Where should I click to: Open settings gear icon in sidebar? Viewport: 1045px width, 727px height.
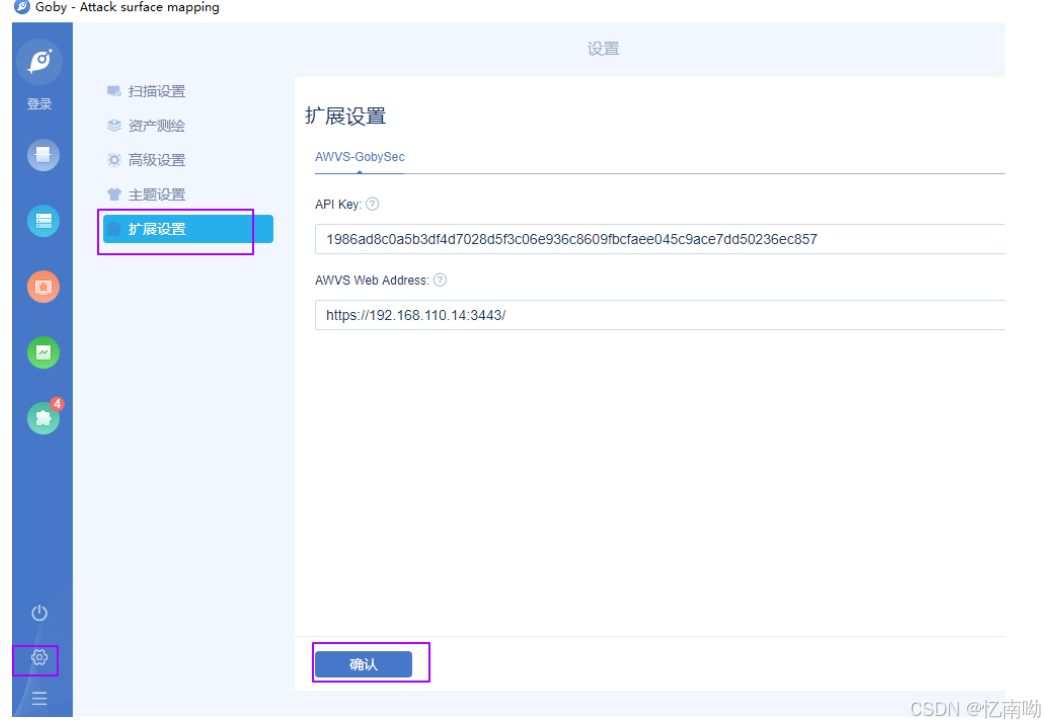tap(39, 658)
